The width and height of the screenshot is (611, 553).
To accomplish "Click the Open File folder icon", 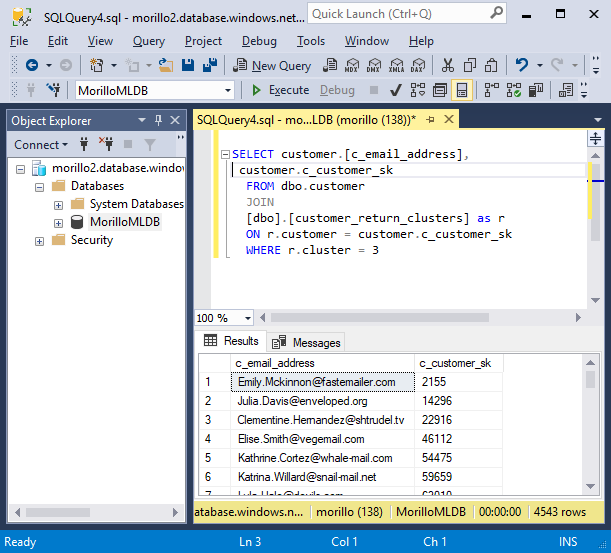I will click(164, 65).
